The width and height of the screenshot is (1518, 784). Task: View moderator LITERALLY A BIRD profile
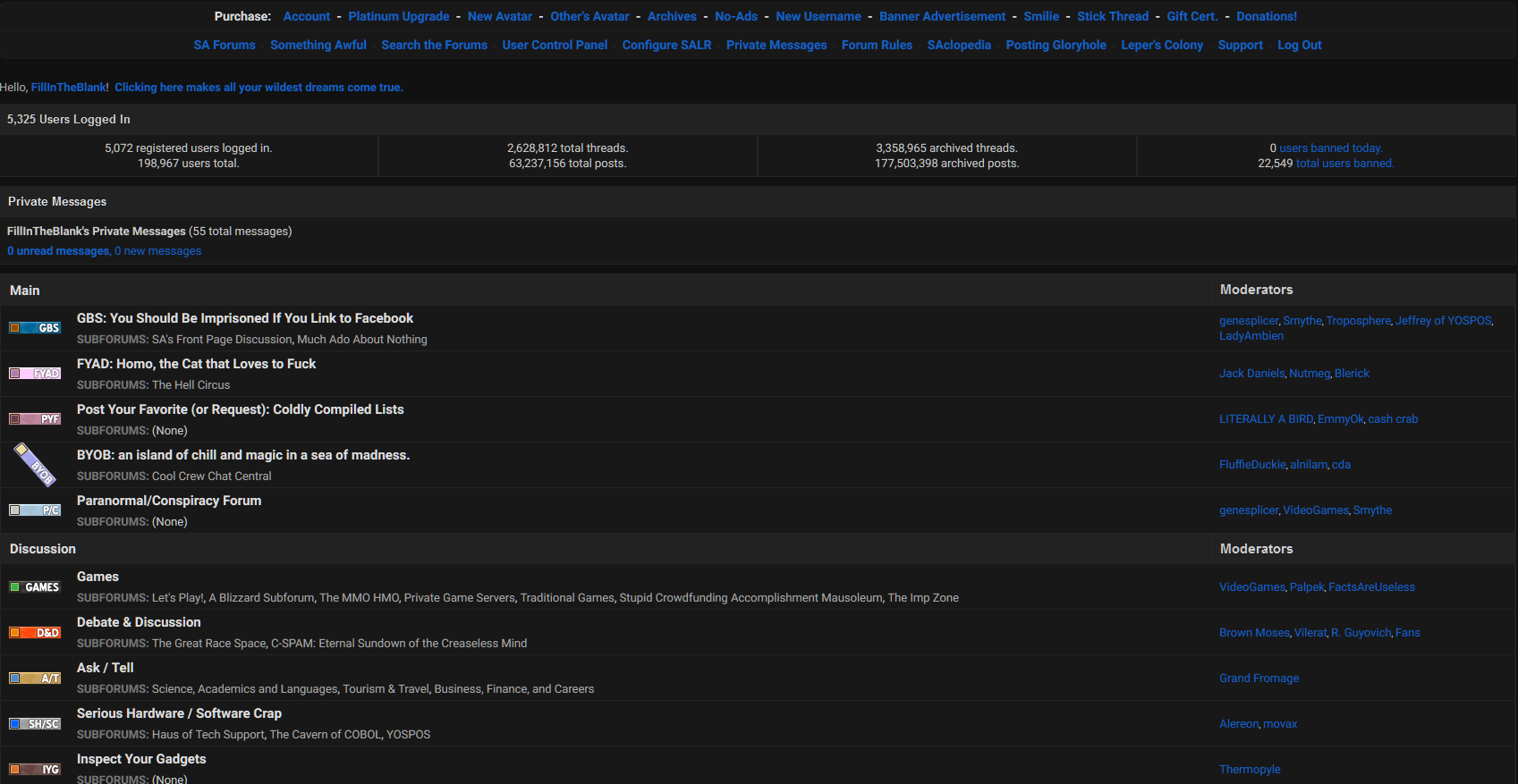click(1267, 419)
